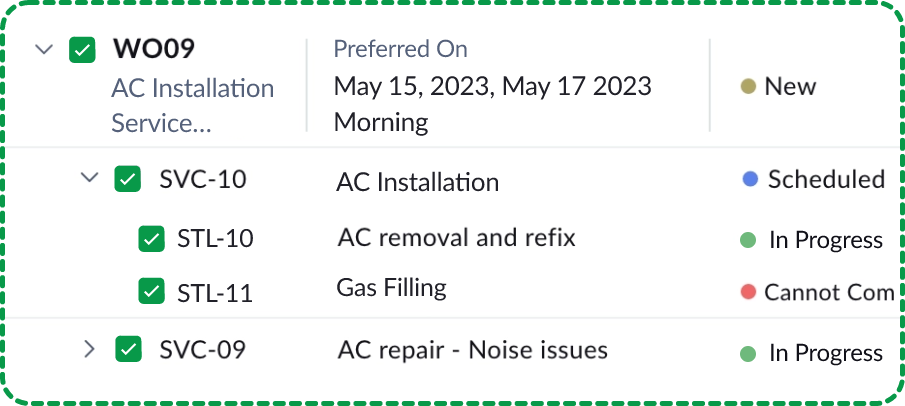This screenshot has height=406, width=905.
Task: Uncheck the SVC-10 service checkbox
Action: (128, 179)
